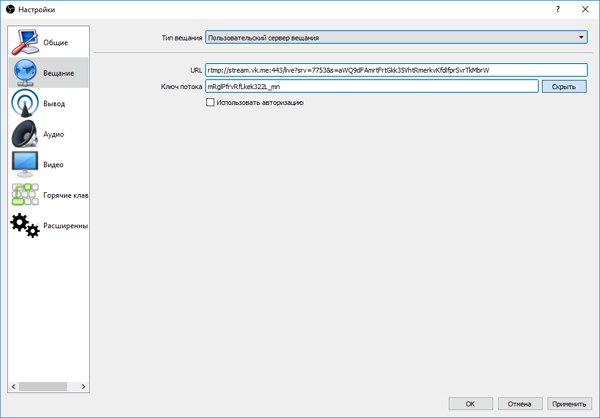The image size is (600, 418).
Task: Click the Отмена button
Action: click(518, 404)
